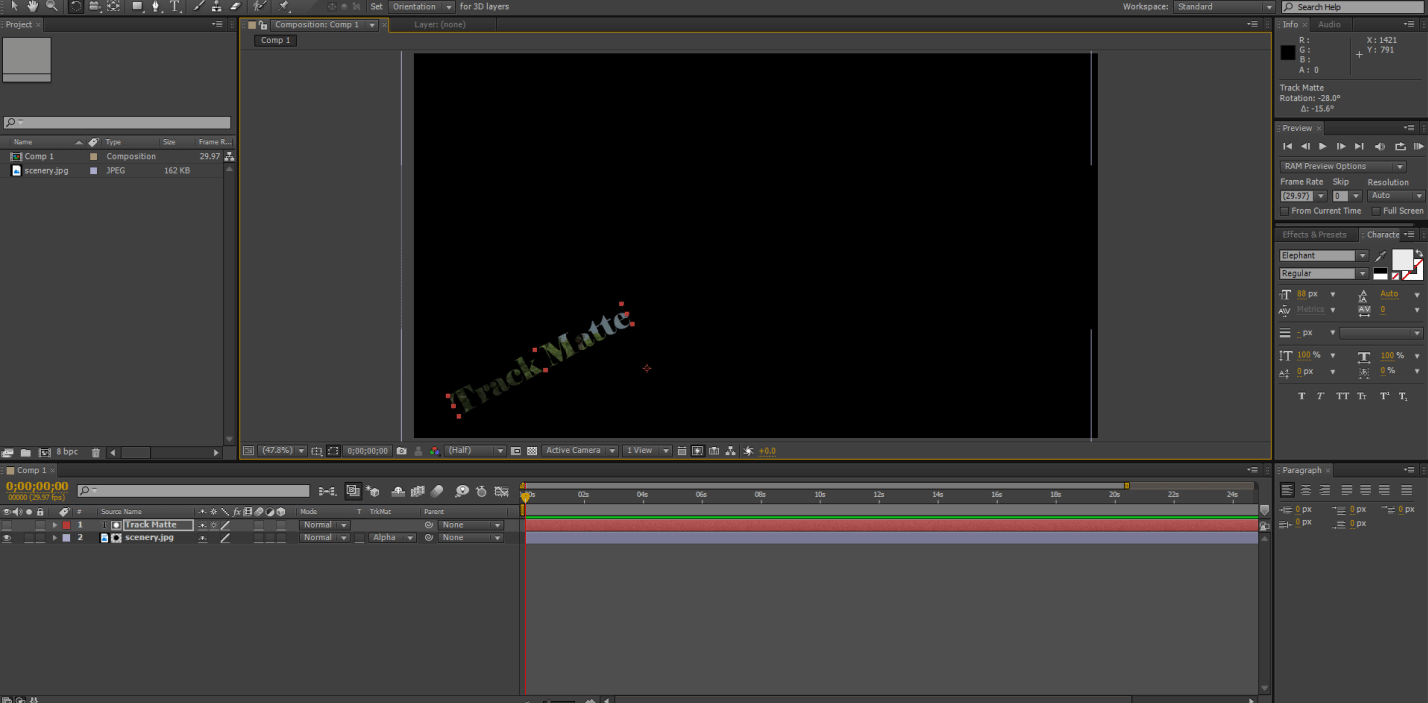
Task: Hide the Track Matte layer visibility
Action: (6, 524)
